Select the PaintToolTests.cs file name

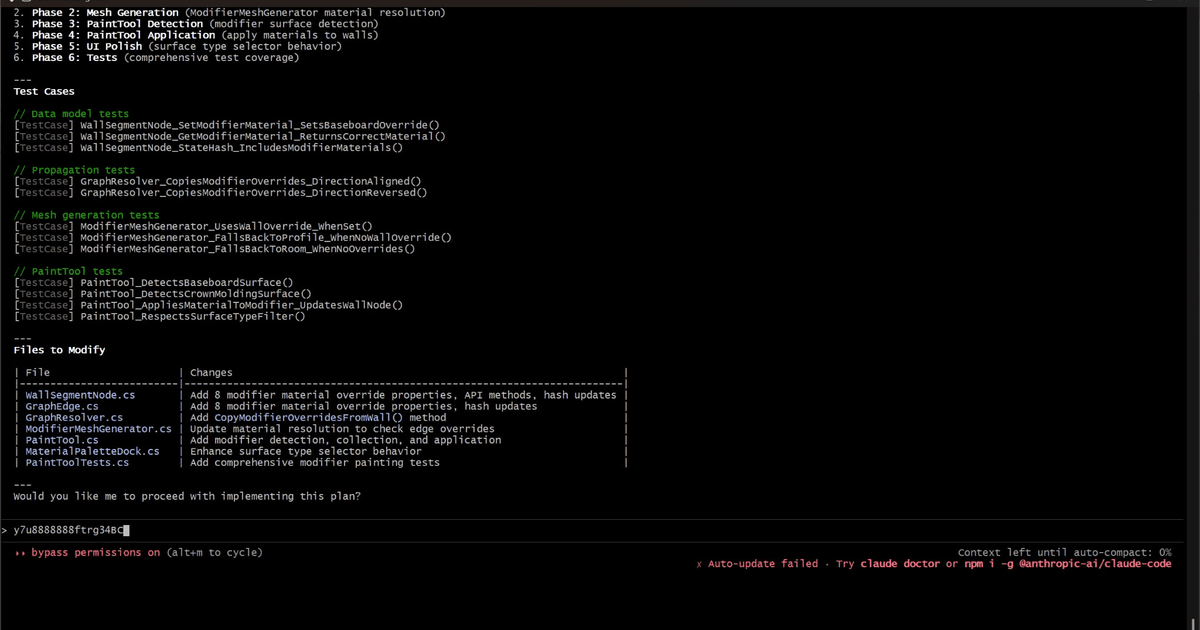click(x=77, y=463)
